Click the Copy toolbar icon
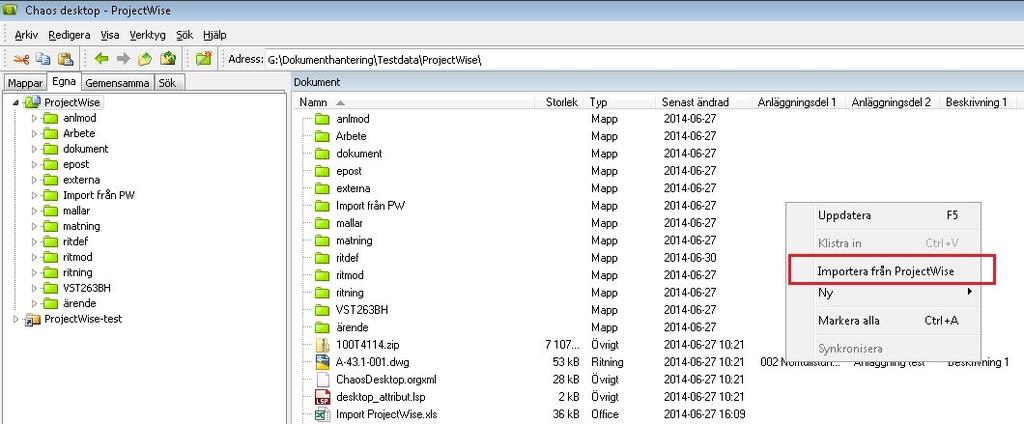The width and height of the screenshot is (1024, 424). (43, 59)
